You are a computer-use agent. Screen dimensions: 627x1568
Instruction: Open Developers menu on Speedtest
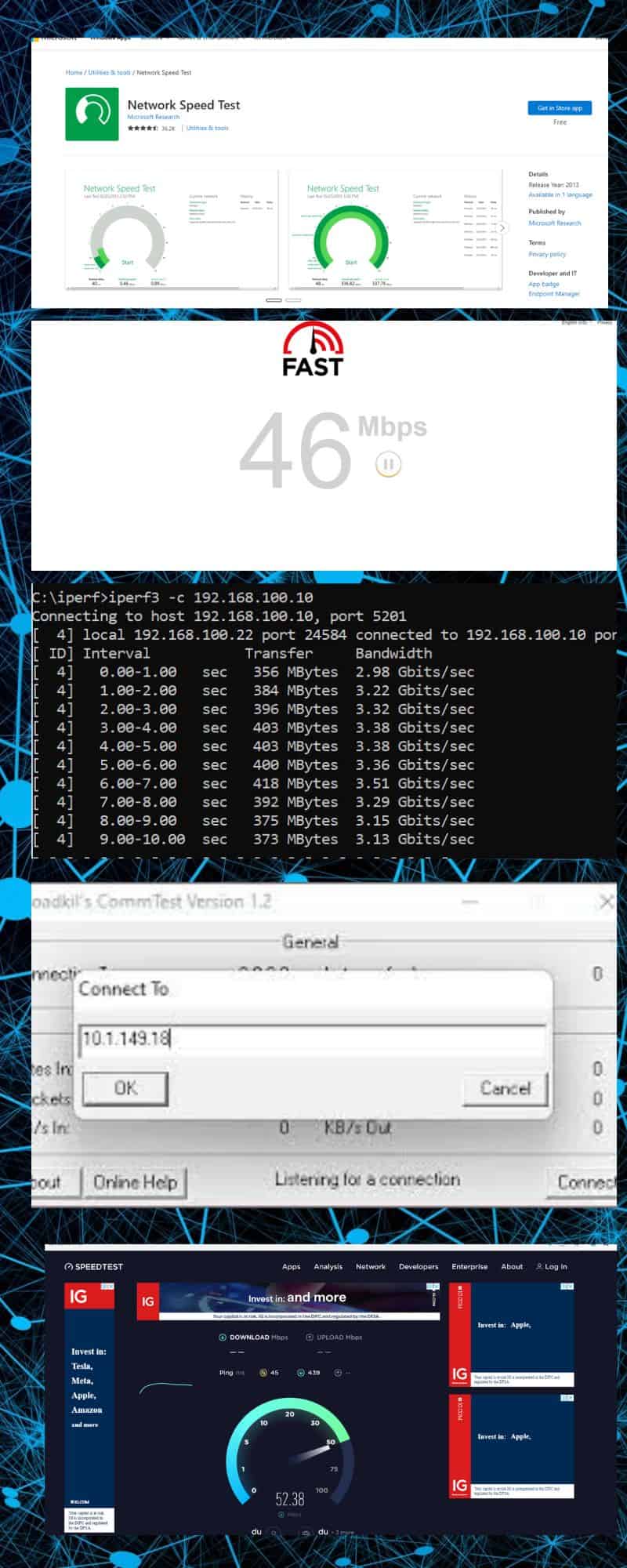[419, 1266]
